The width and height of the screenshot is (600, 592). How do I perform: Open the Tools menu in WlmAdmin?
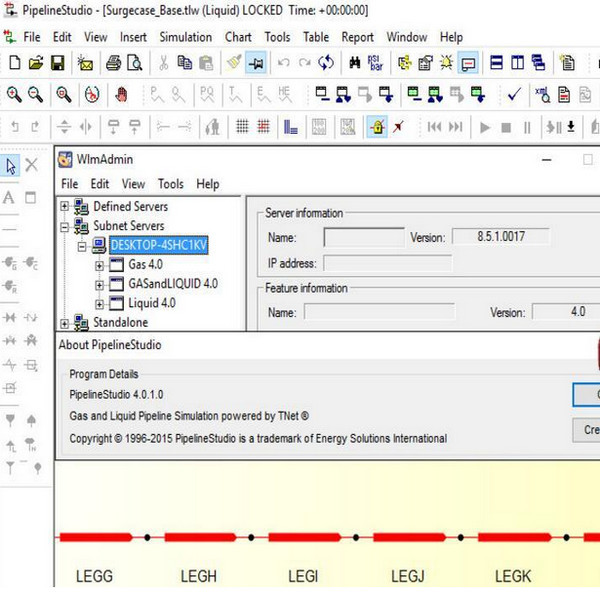(171, 184)
